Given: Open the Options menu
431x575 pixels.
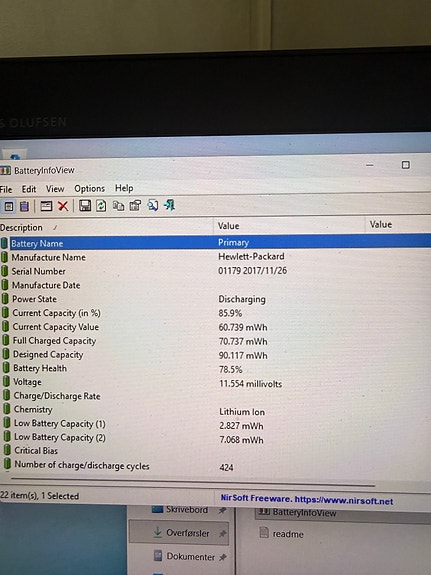Looking at the screenshot, I should click(90, 188).
